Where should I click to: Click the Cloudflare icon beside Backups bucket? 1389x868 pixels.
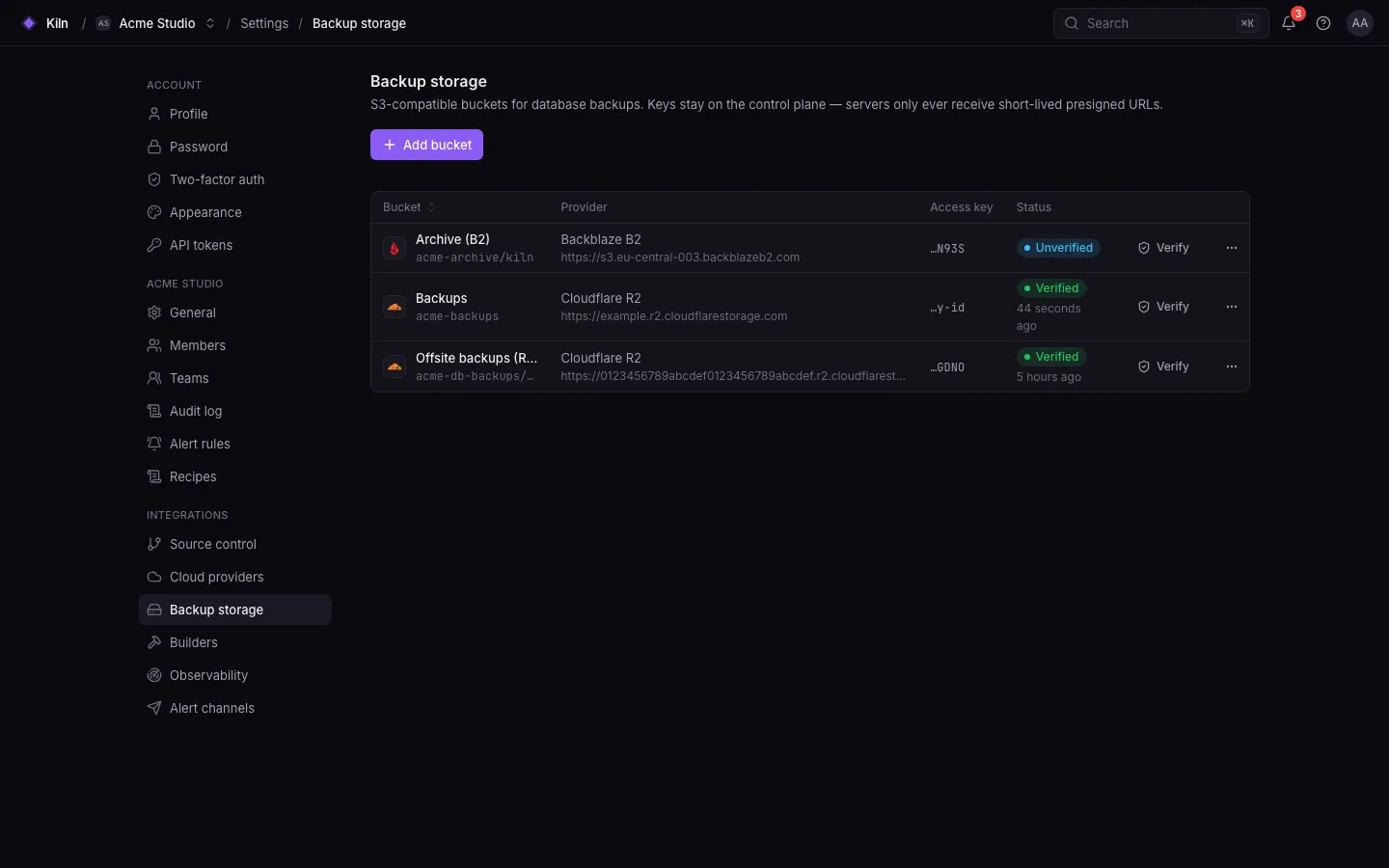[x=395, y=307]
